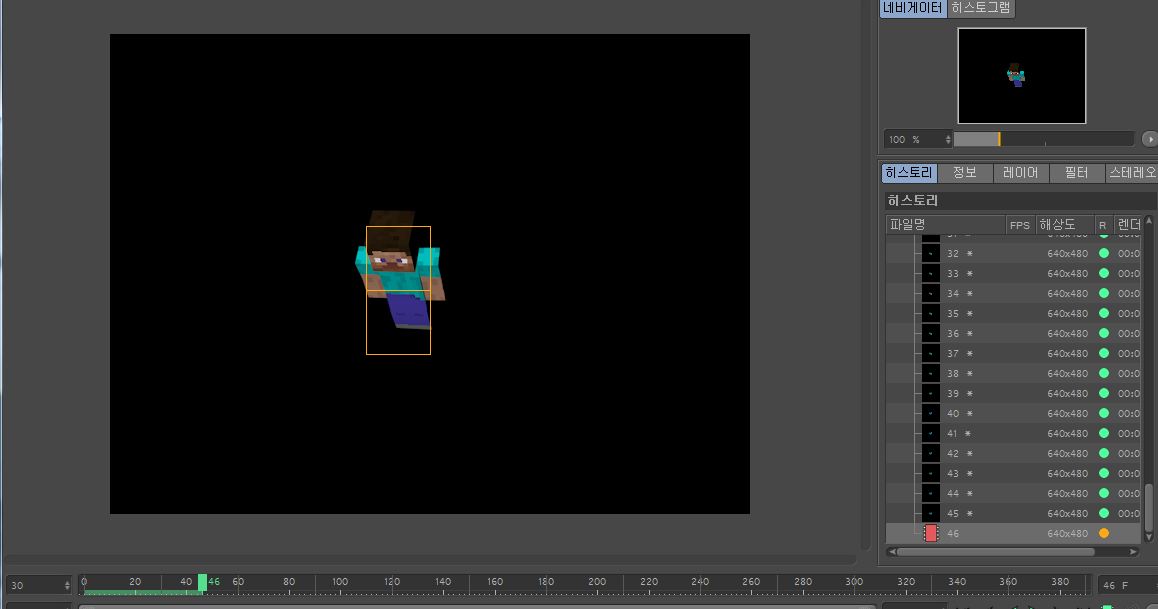Click the 640x480 resolution on row 46
Image resolution: width=1158 pixels, height=609 pixels.
click(x=1067, y=533)
